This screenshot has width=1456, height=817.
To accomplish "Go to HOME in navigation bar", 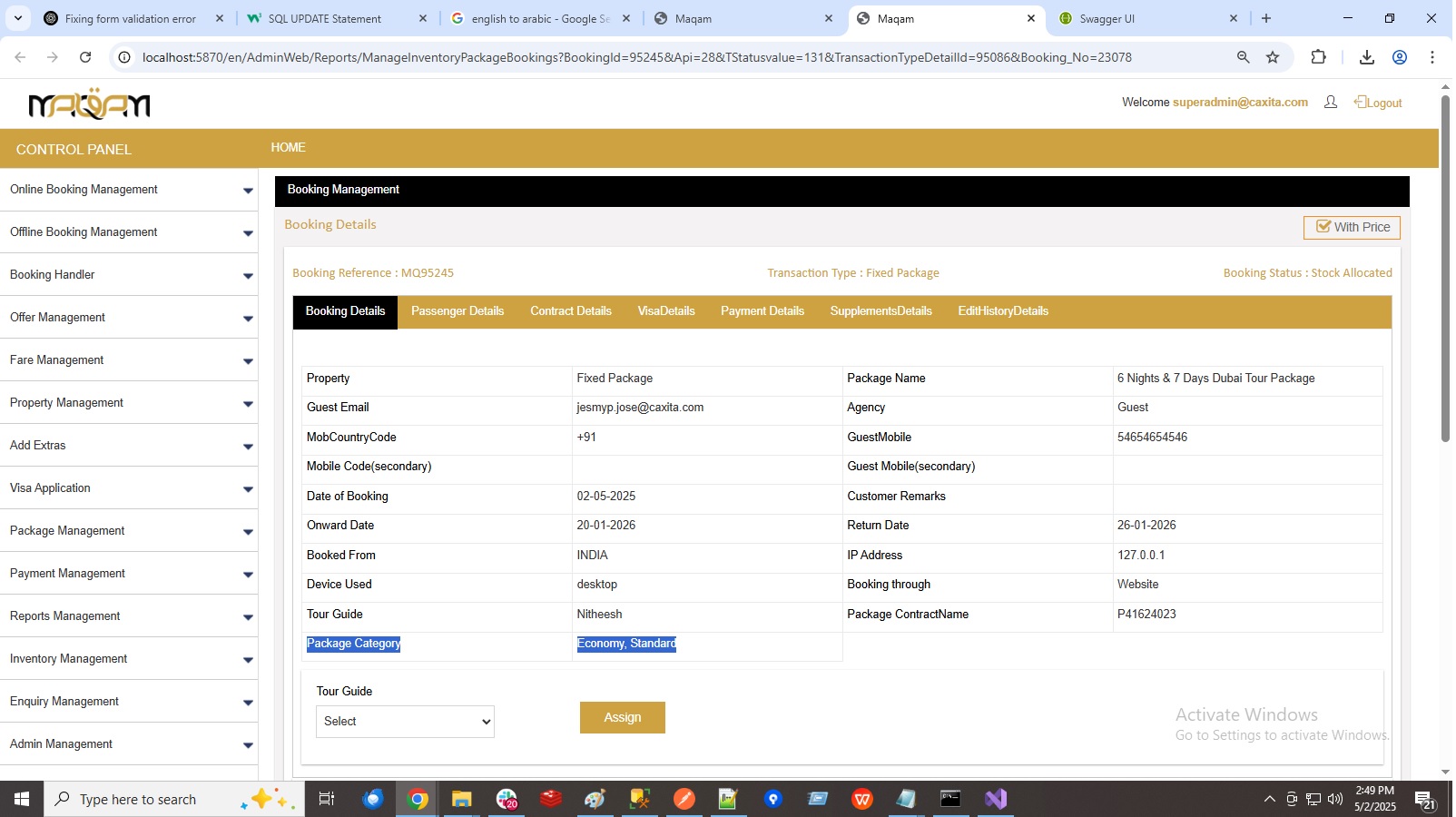I will 288,147.
